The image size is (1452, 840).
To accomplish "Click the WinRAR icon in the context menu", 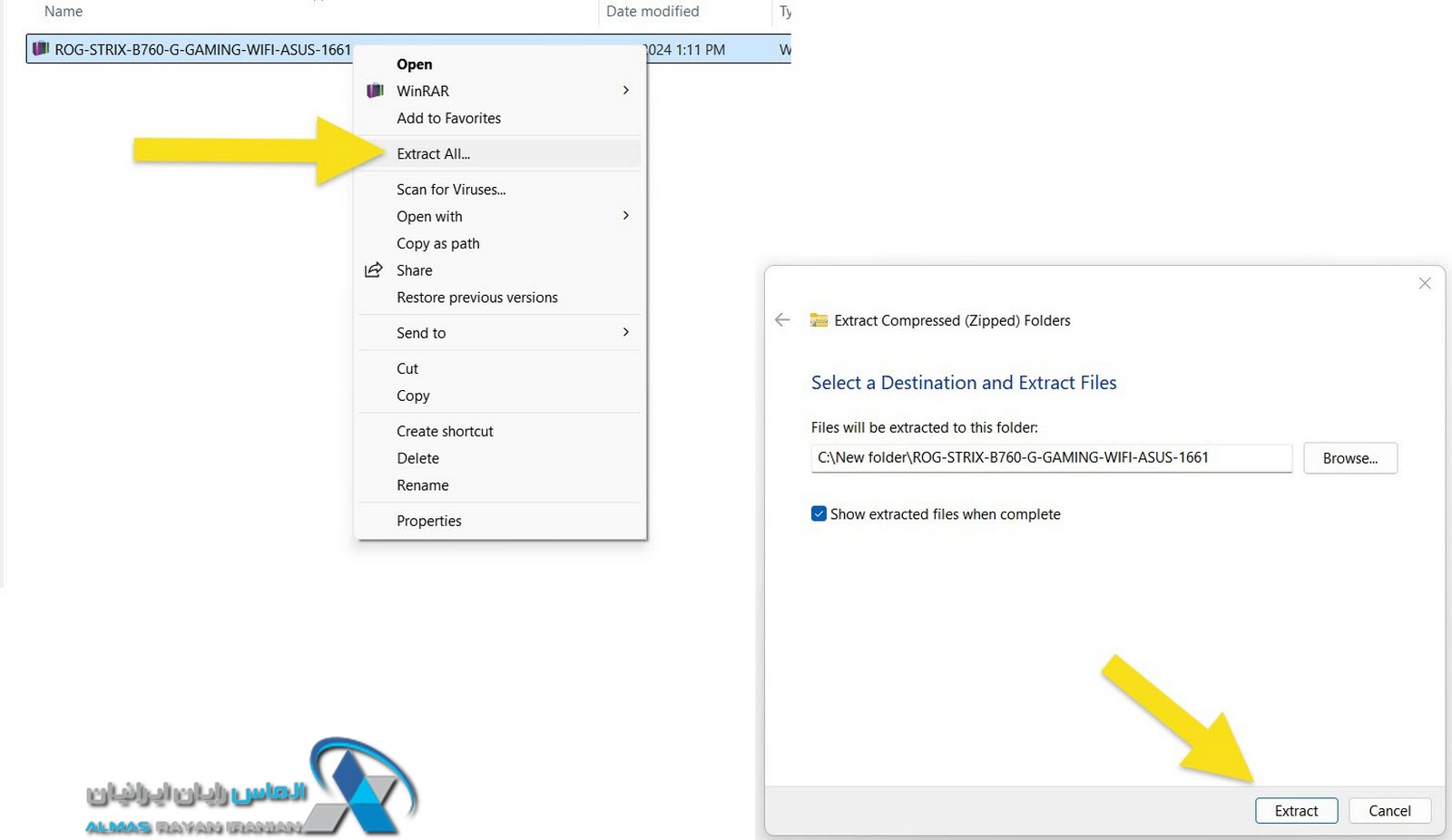I will click(375, 91).
